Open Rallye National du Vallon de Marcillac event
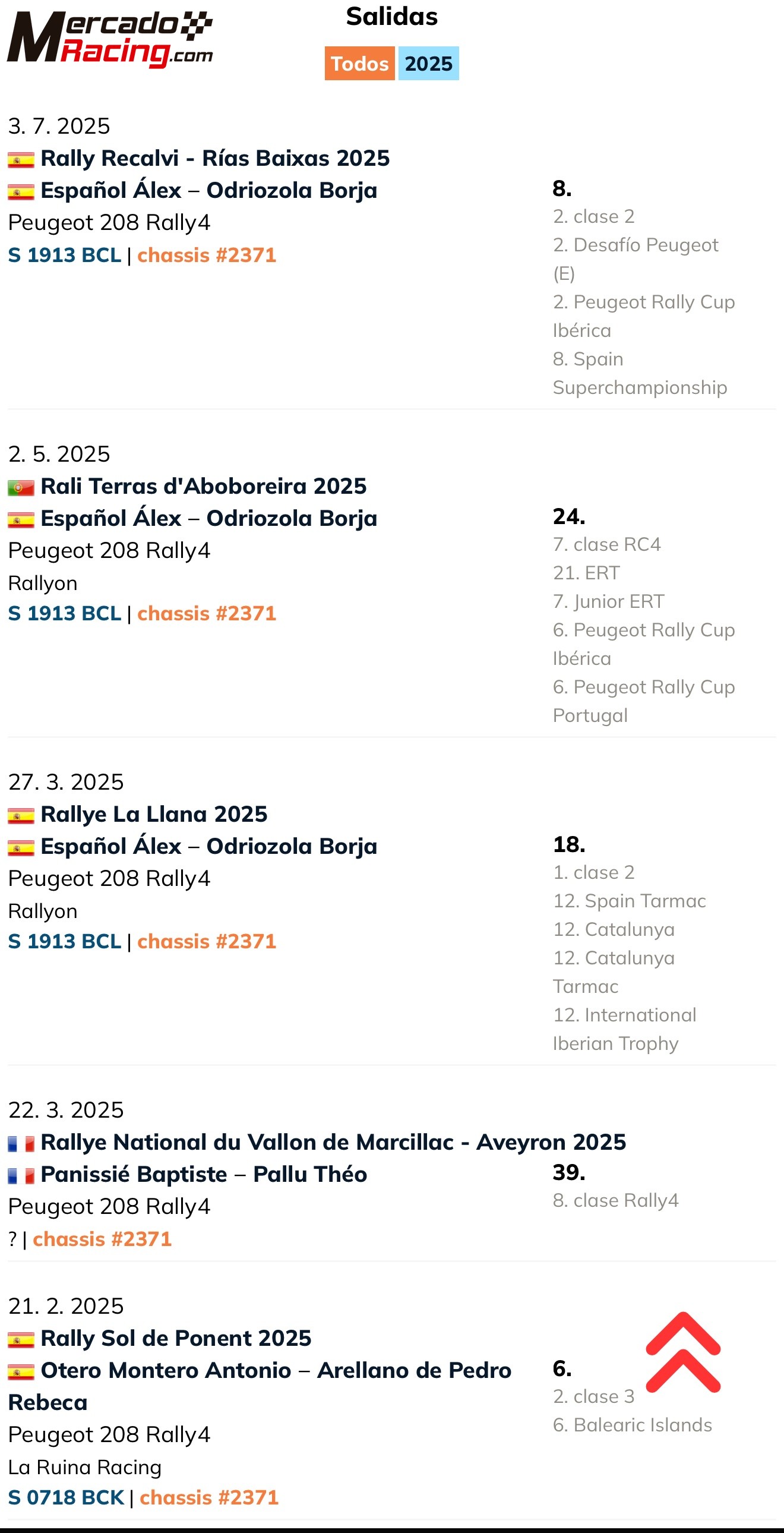Image resolution: width=784 pixels, height=1533 pixels. pos(333,1142)
